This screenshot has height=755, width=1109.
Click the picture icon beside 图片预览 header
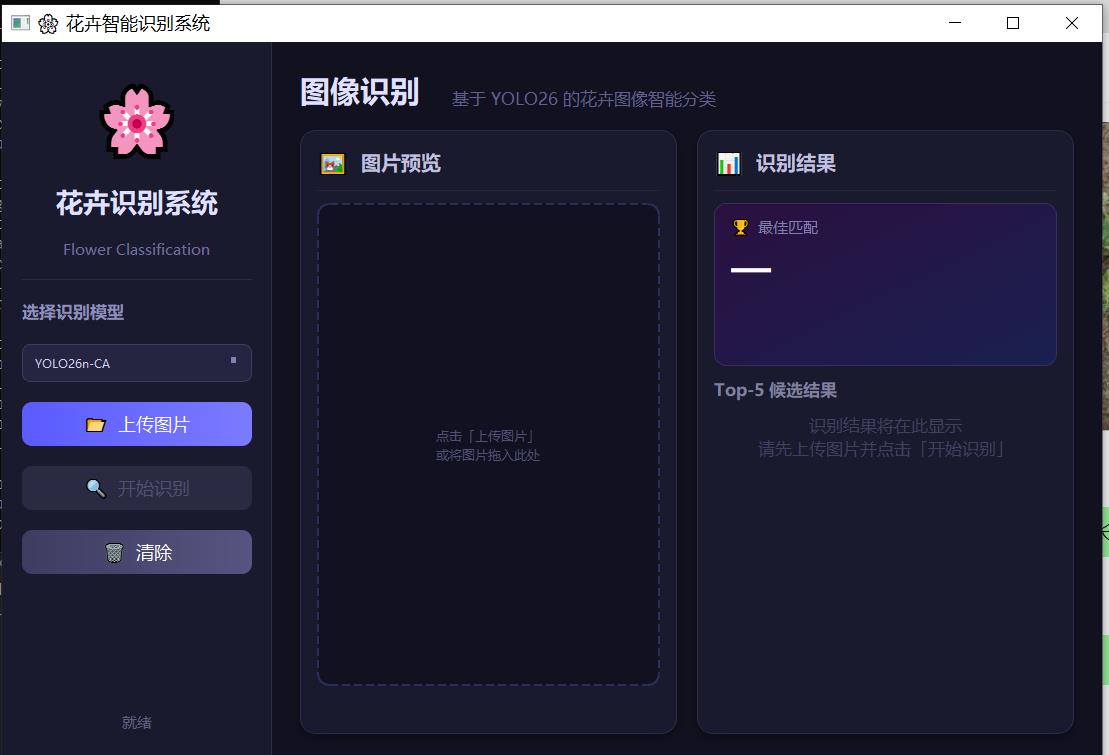332,162
